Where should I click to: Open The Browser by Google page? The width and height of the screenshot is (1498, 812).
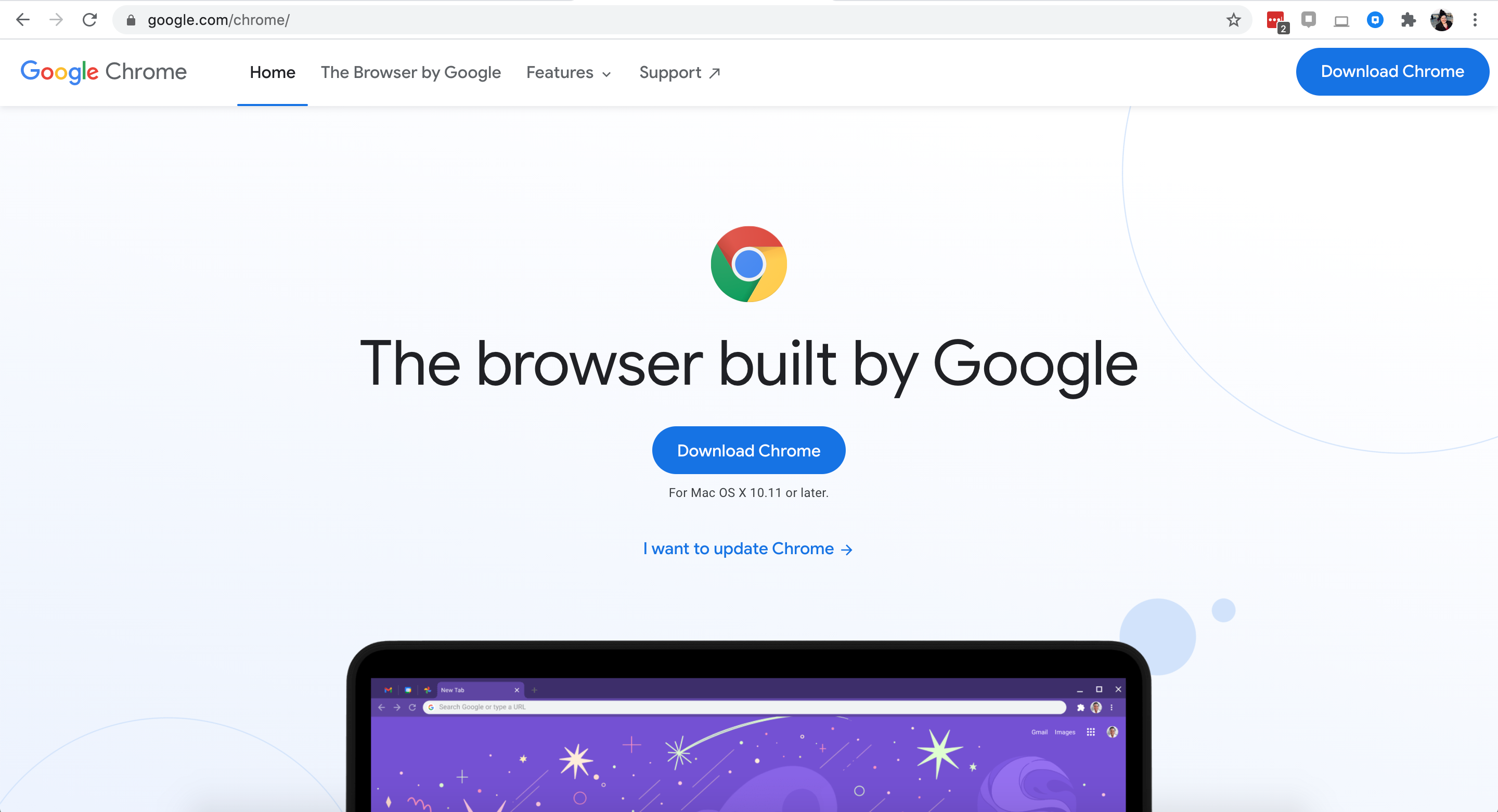(x=410, y=72)
